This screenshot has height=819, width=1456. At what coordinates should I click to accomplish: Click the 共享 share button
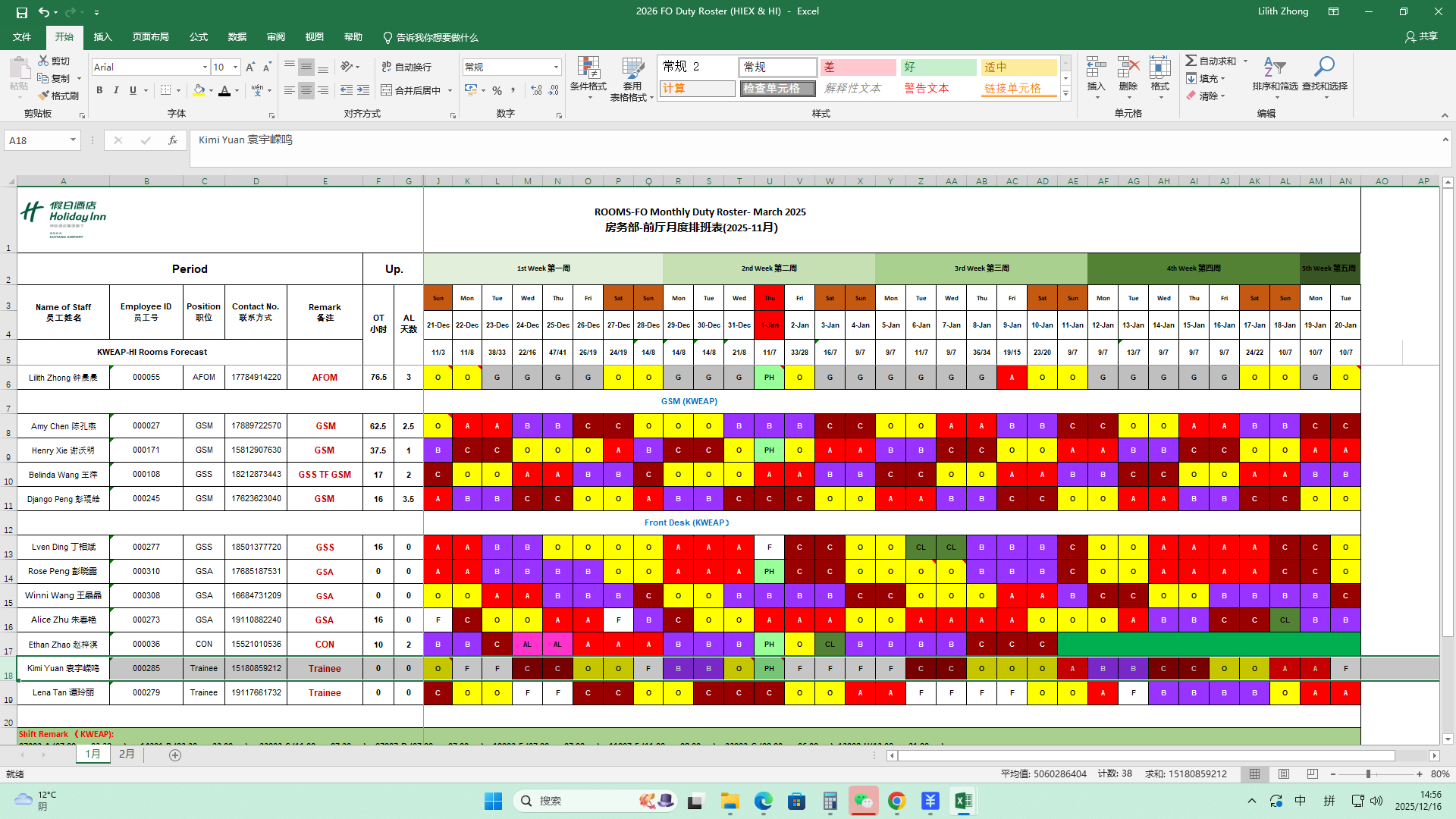tap(1421, 36)
